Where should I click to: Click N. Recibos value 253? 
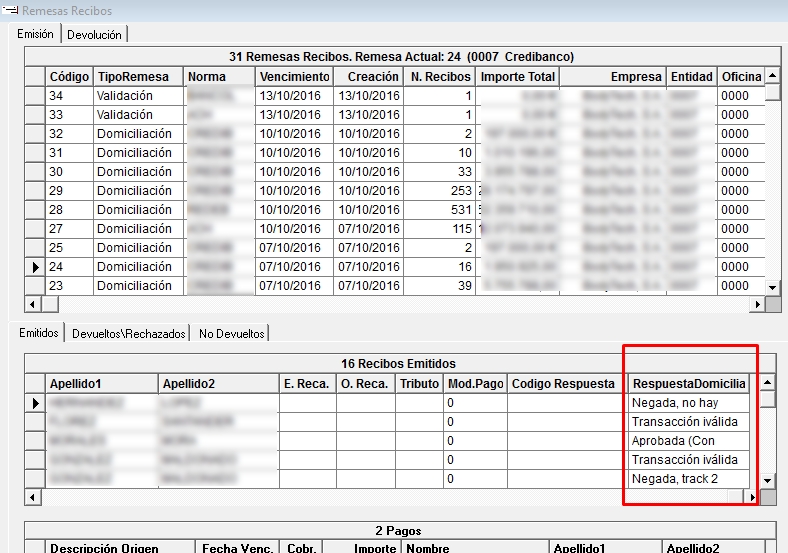440,191
